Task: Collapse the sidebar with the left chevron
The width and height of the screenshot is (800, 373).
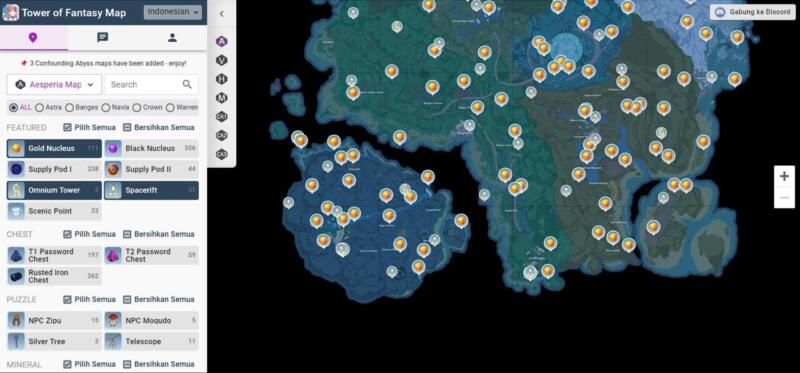Action: (221, 14)
